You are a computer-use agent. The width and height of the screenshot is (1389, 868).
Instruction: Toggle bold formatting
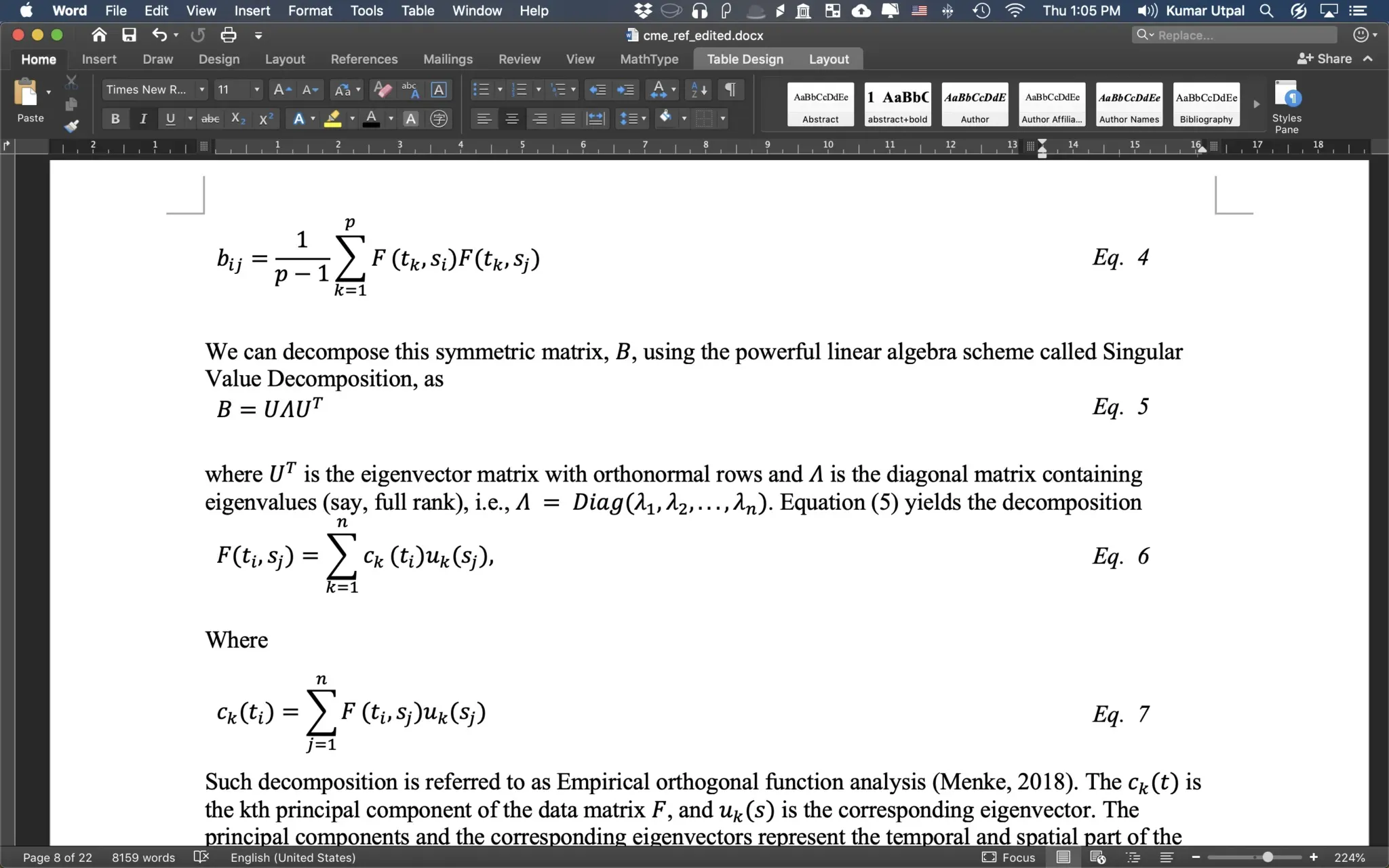[115, 119]
